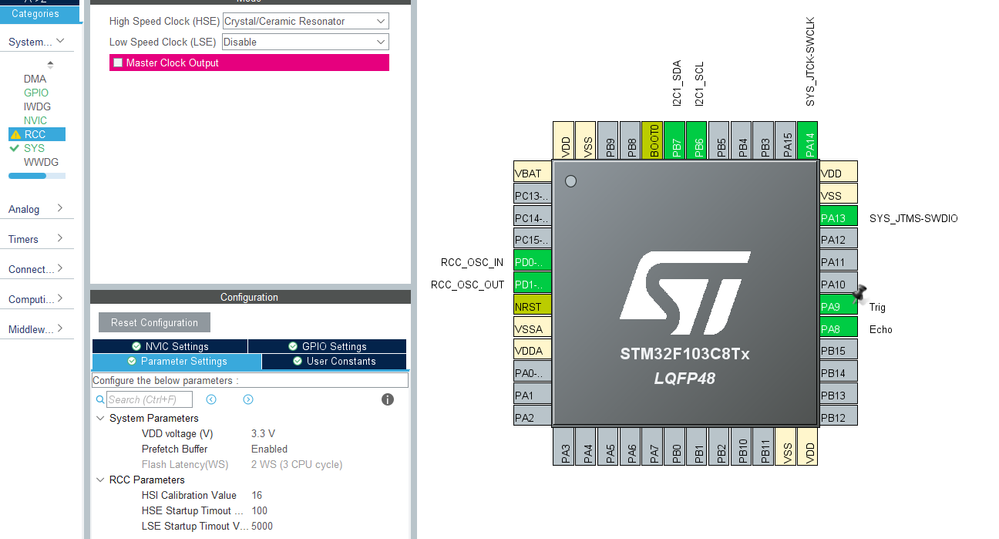Viewport: 999px width, 539px height.
Task: Click the PB7 I2C1_SDA pin
Action: [675, 141]
